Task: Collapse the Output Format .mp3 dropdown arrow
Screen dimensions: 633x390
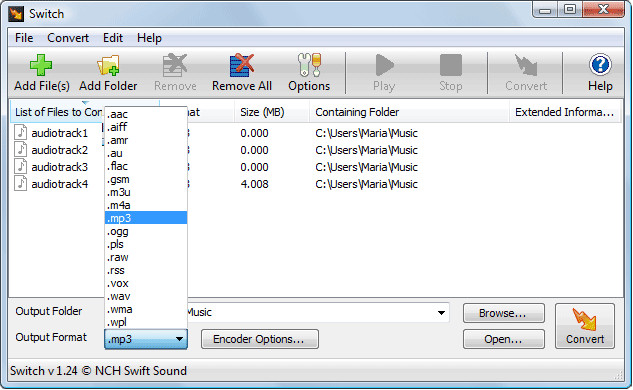Action: [x=179, y=339]
